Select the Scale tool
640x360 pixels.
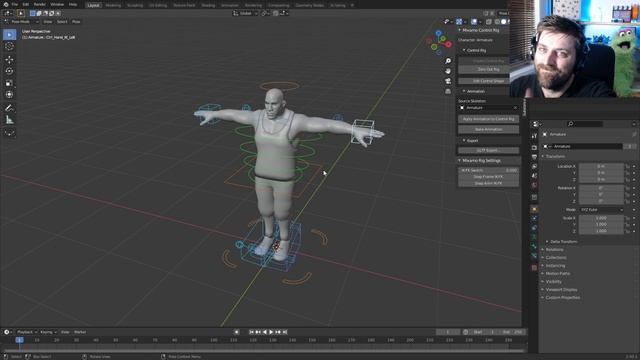pyautogui.click(x=9, y=83)
